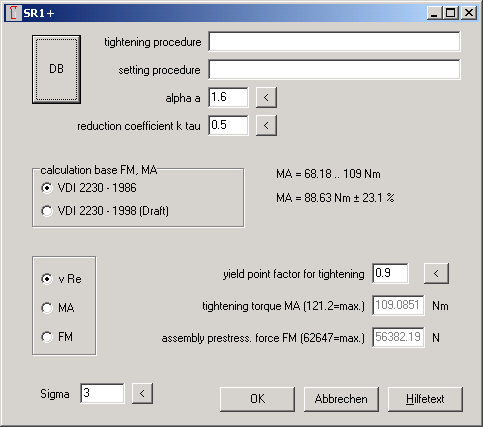Open reduction coefficient k tau selector arrow
The width and height of the screenshot is (483, 427).
(x=266, y=125)
